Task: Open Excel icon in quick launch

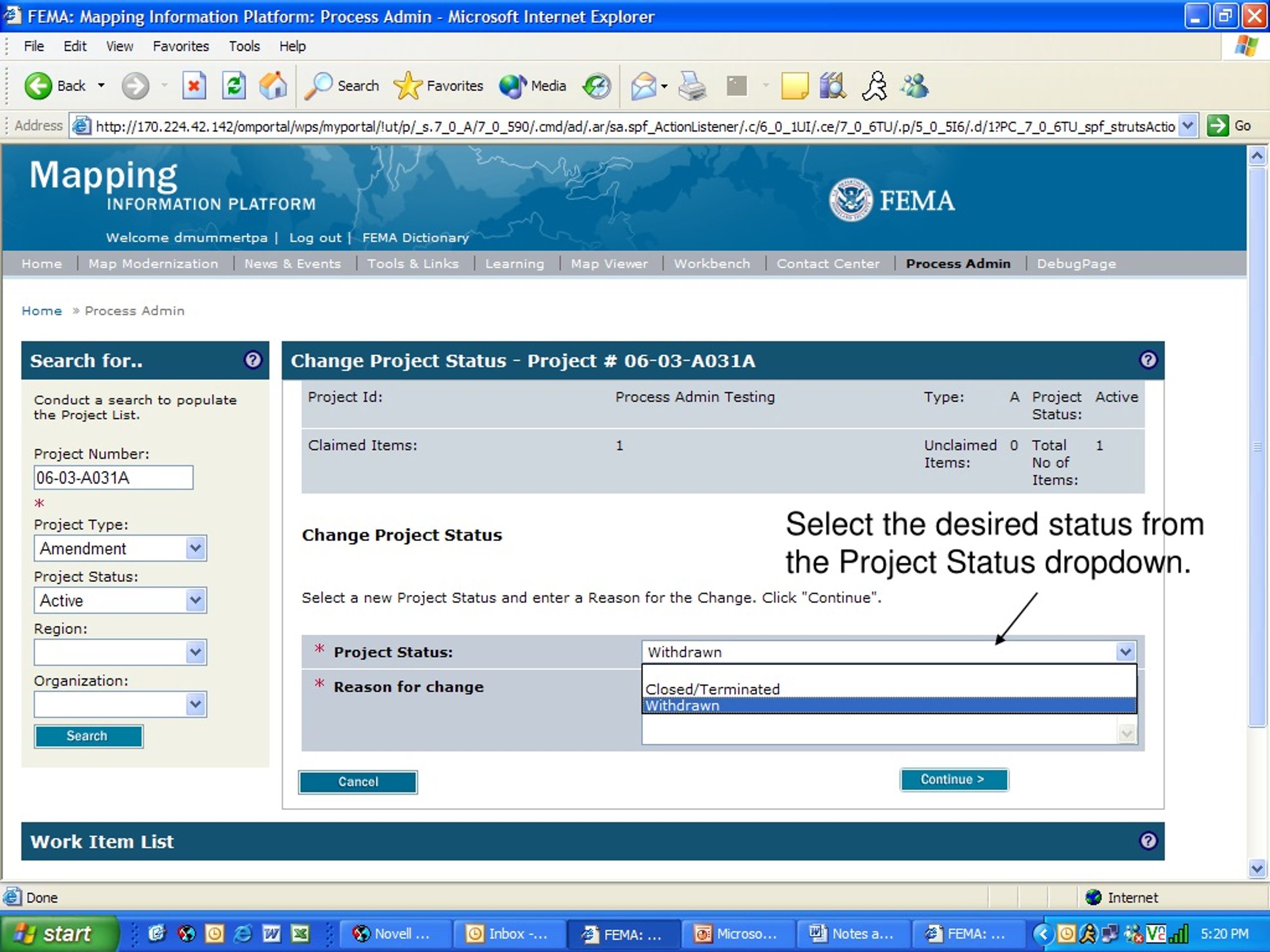Action: pyautogui.click(x=300, y=934)
